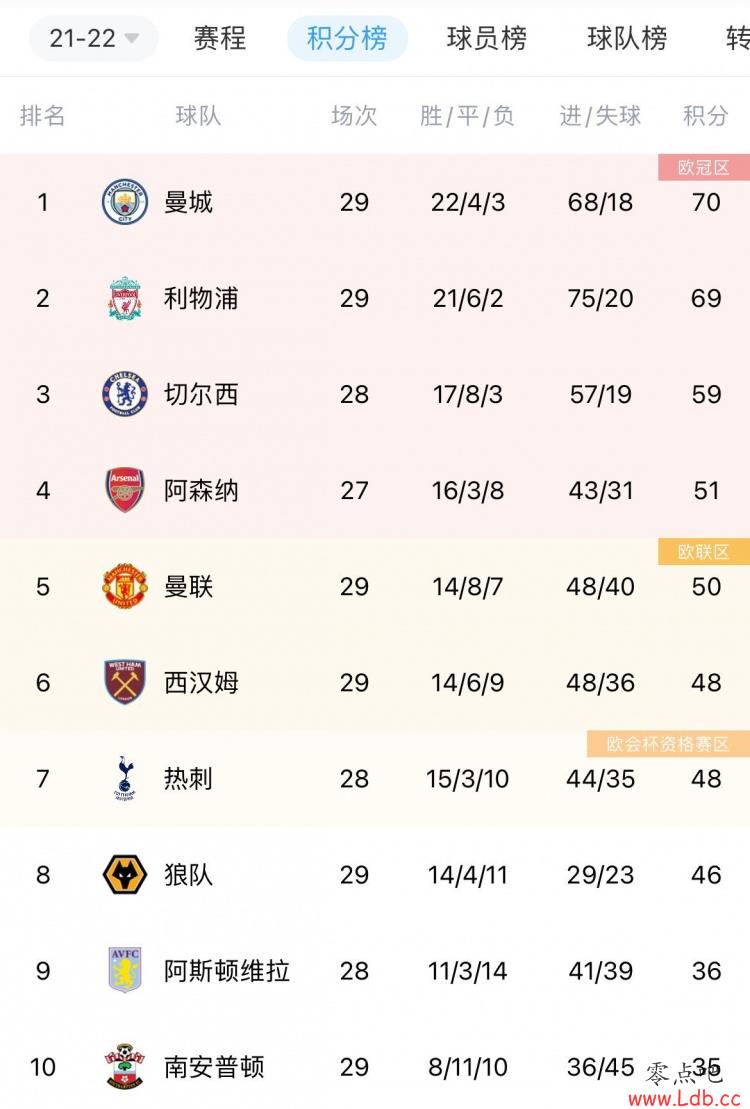
Task: Tap the Tottenham crest icon
Action: (125, 779)
